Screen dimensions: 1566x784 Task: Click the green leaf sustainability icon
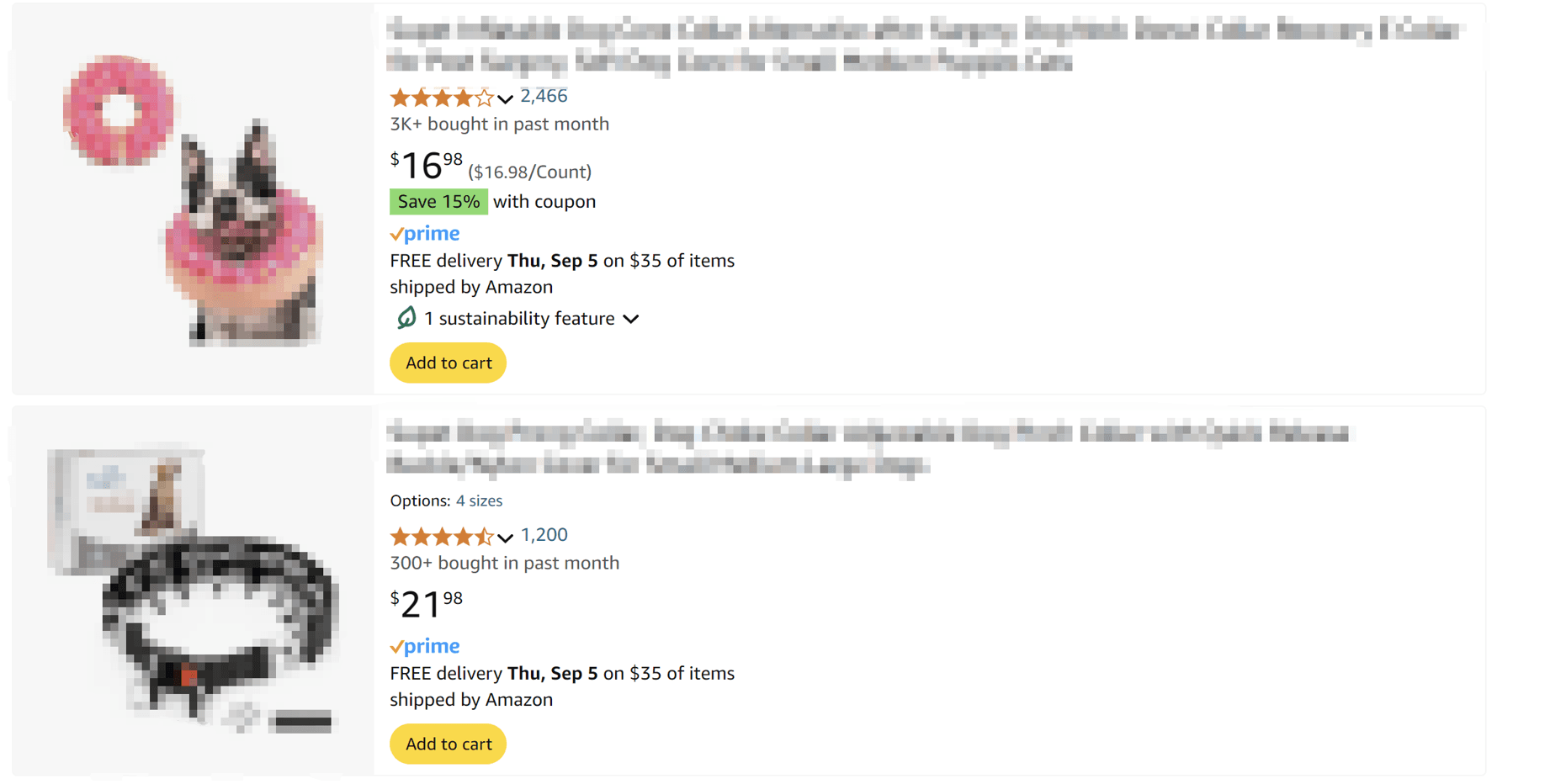(406, 318)
